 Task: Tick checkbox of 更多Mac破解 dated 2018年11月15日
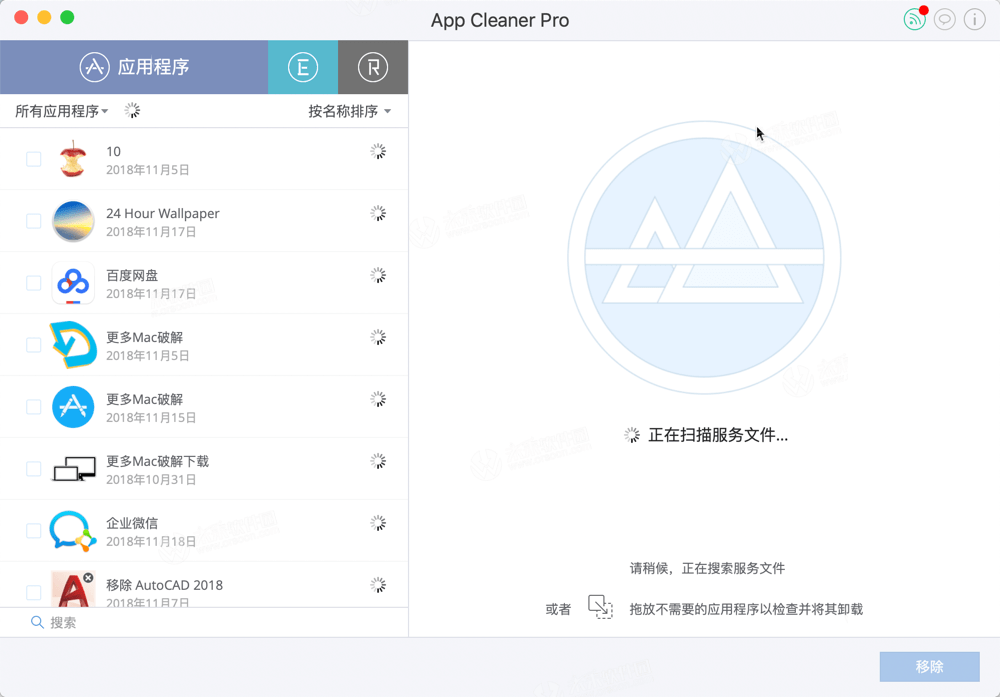33,406
